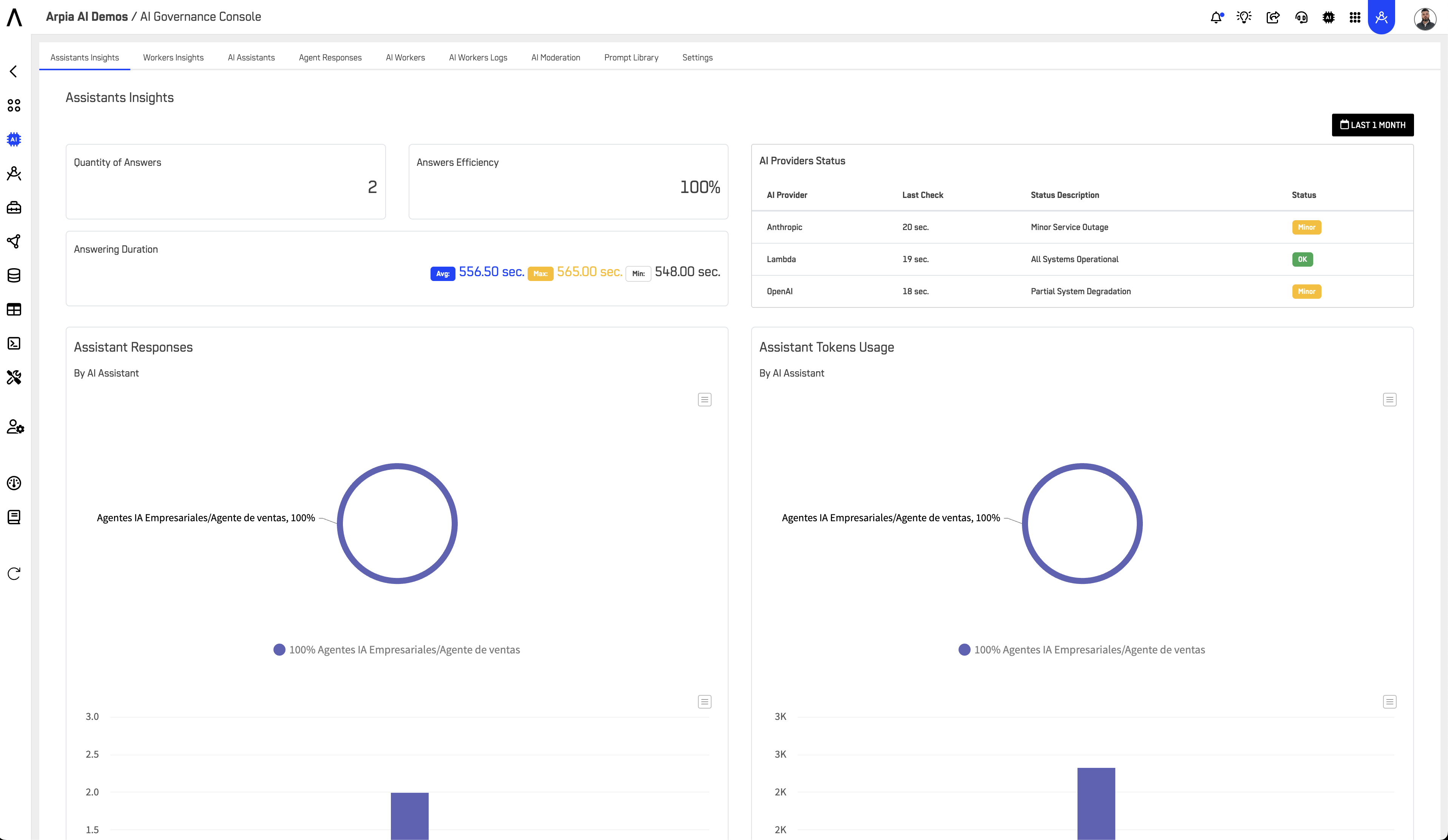Image resolution: width=1448 pixels, height=840 pixels.
Task: Click the AI chip sidebar icon
Action: (14, 139)
